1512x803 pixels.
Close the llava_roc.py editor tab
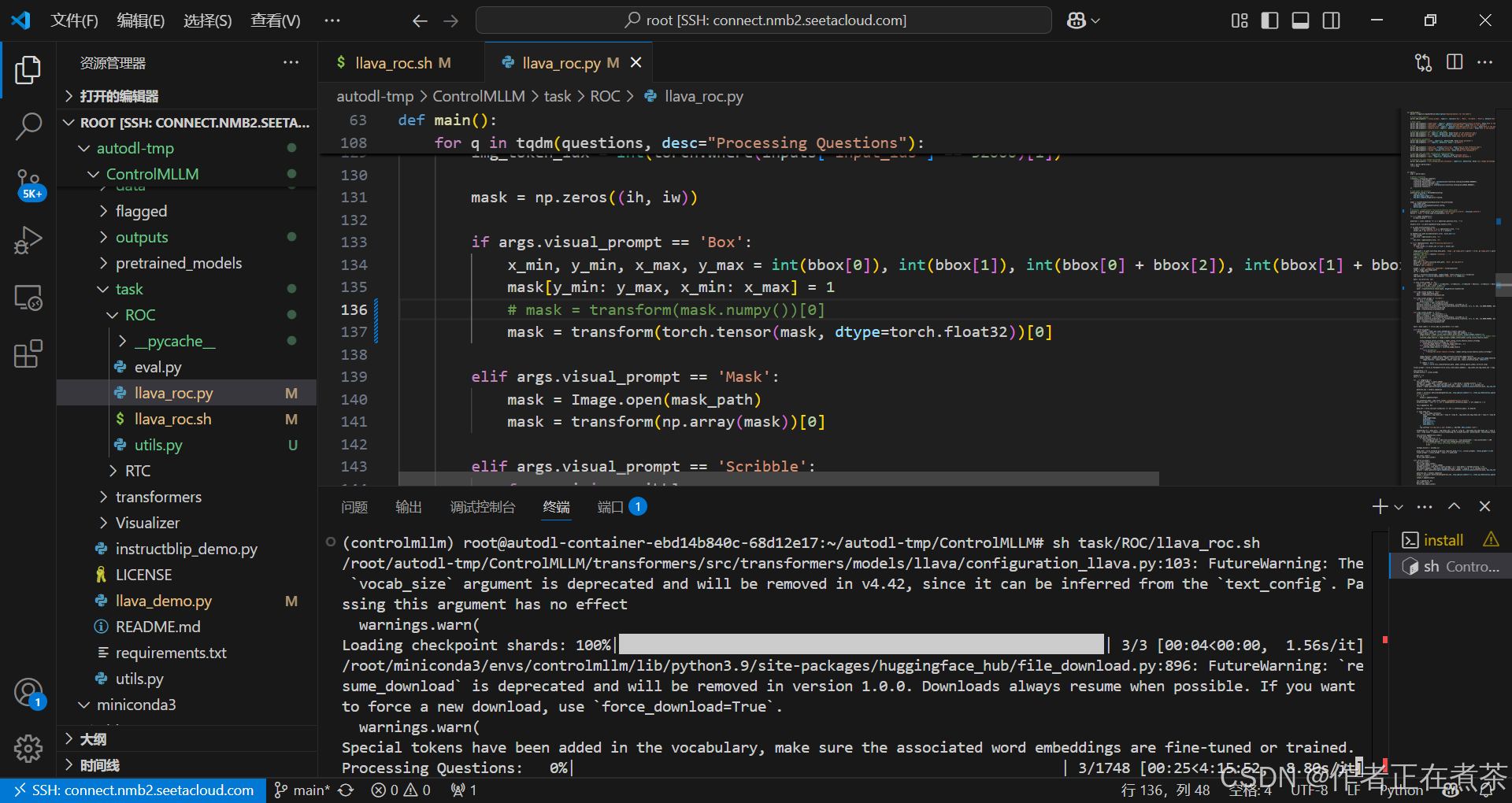coord(636,62)
